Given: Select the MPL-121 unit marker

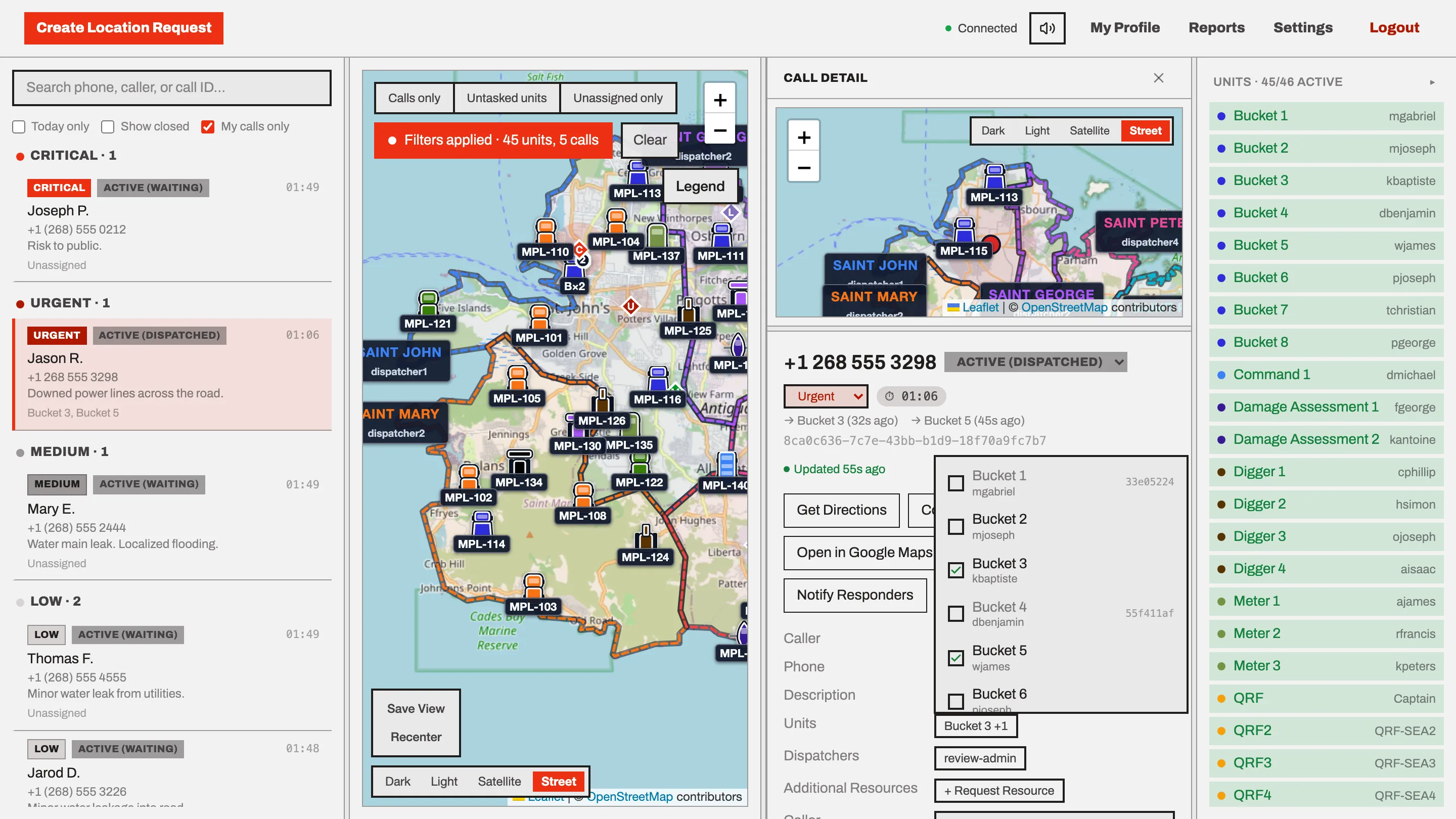Looking at the screenshot, I should (428, 312).
